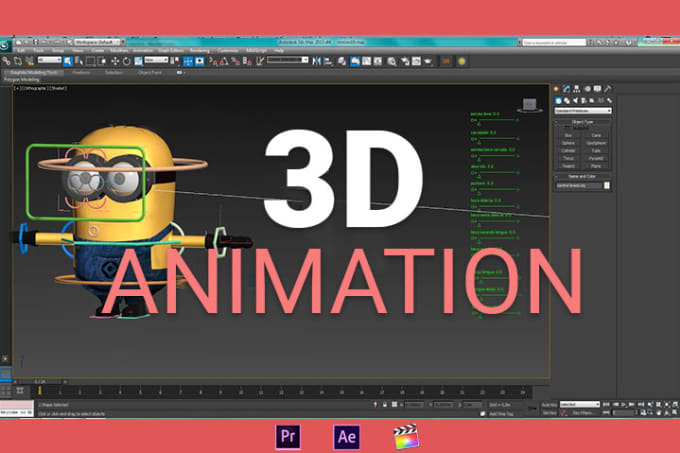The image size is (680, 453).
Task: Click the Mirror tool icon
Action: (317, 62)
